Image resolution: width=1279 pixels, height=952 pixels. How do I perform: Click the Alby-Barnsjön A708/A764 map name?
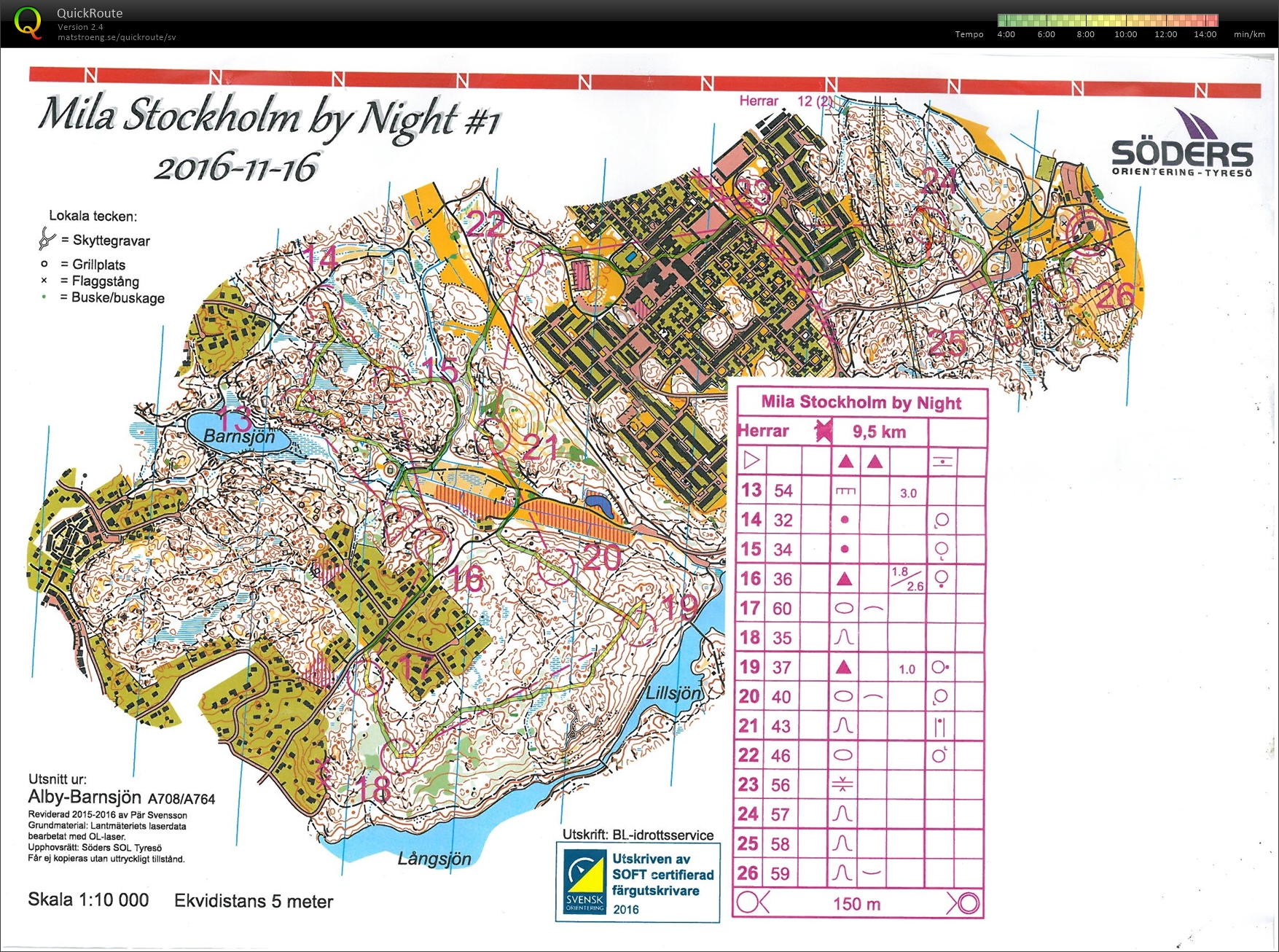pos(122,797)
